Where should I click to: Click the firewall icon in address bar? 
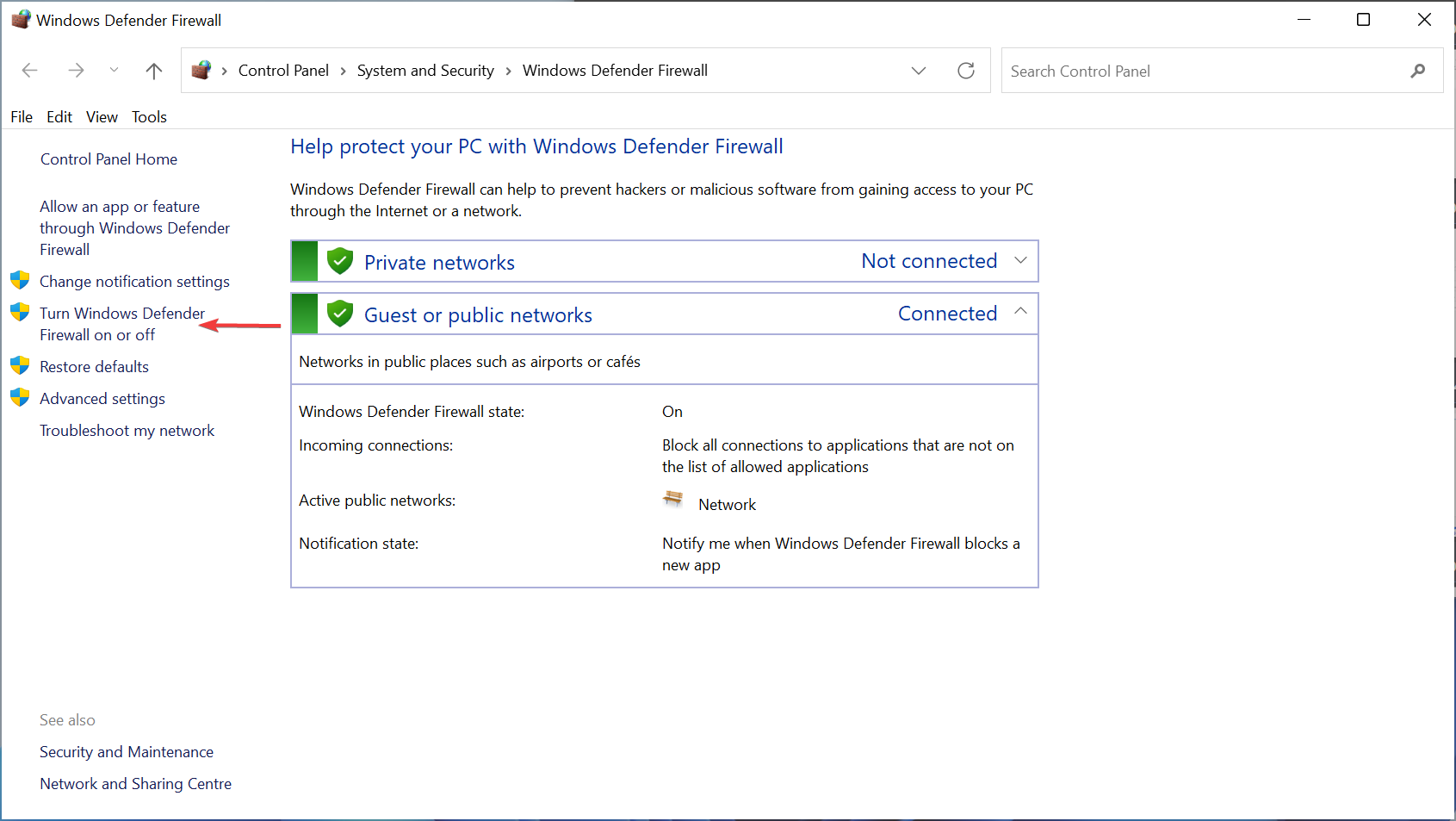(201, 70)
